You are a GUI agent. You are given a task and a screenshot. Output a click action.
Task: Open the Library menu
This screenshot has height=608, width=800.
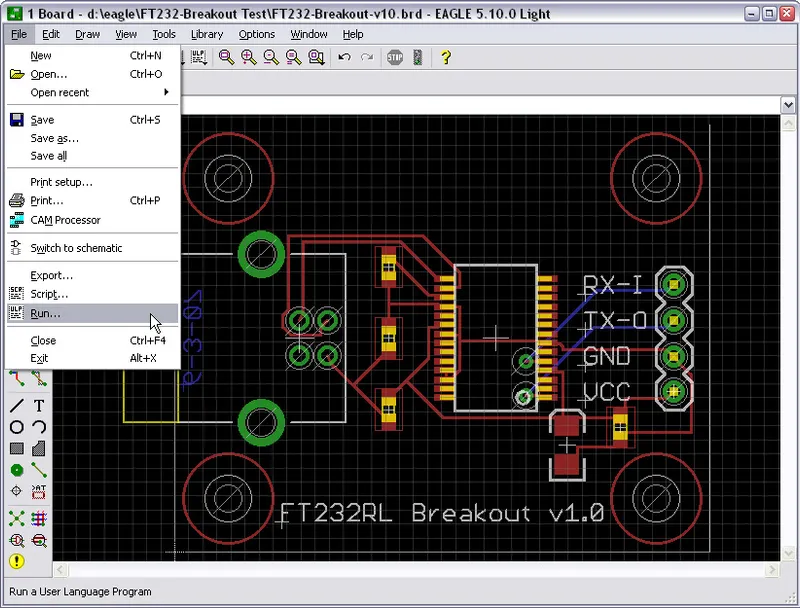(x=207, y=34)
